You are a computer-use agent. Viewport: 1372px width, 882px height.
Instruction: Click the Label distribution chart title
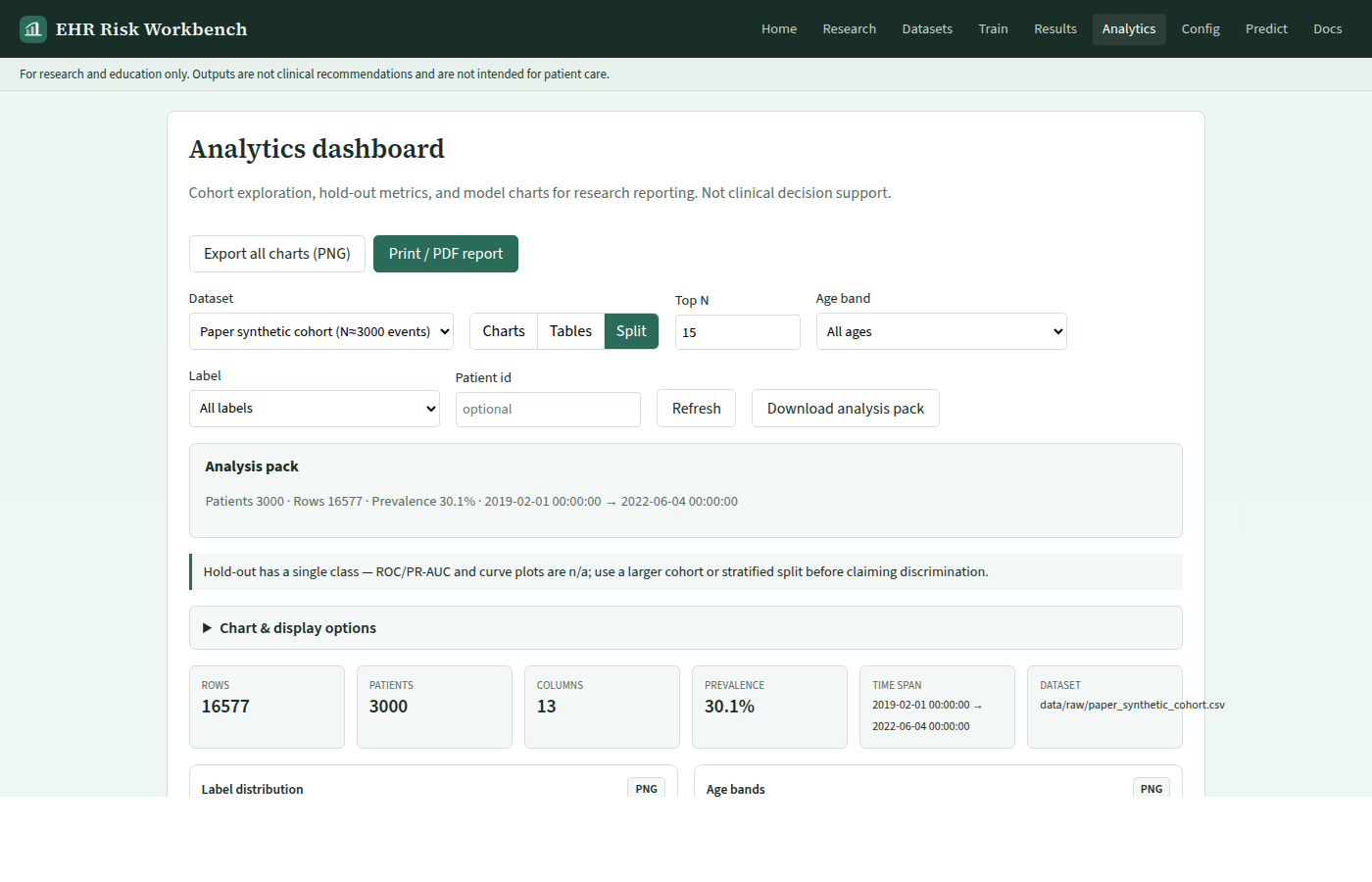(x=252, y=789)
